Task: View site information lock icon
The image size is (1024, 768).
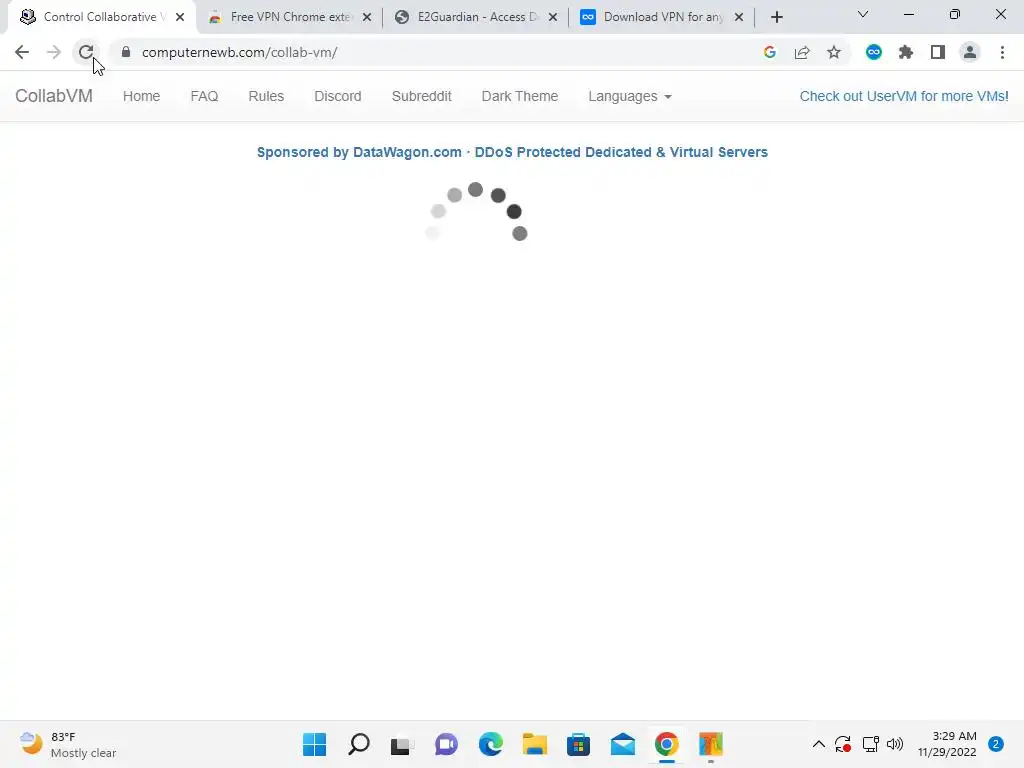Action: tap(126, 52)
